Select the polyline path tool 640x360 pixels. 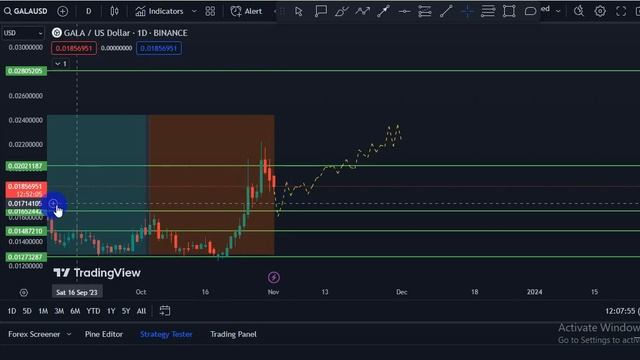click(362, 11)
